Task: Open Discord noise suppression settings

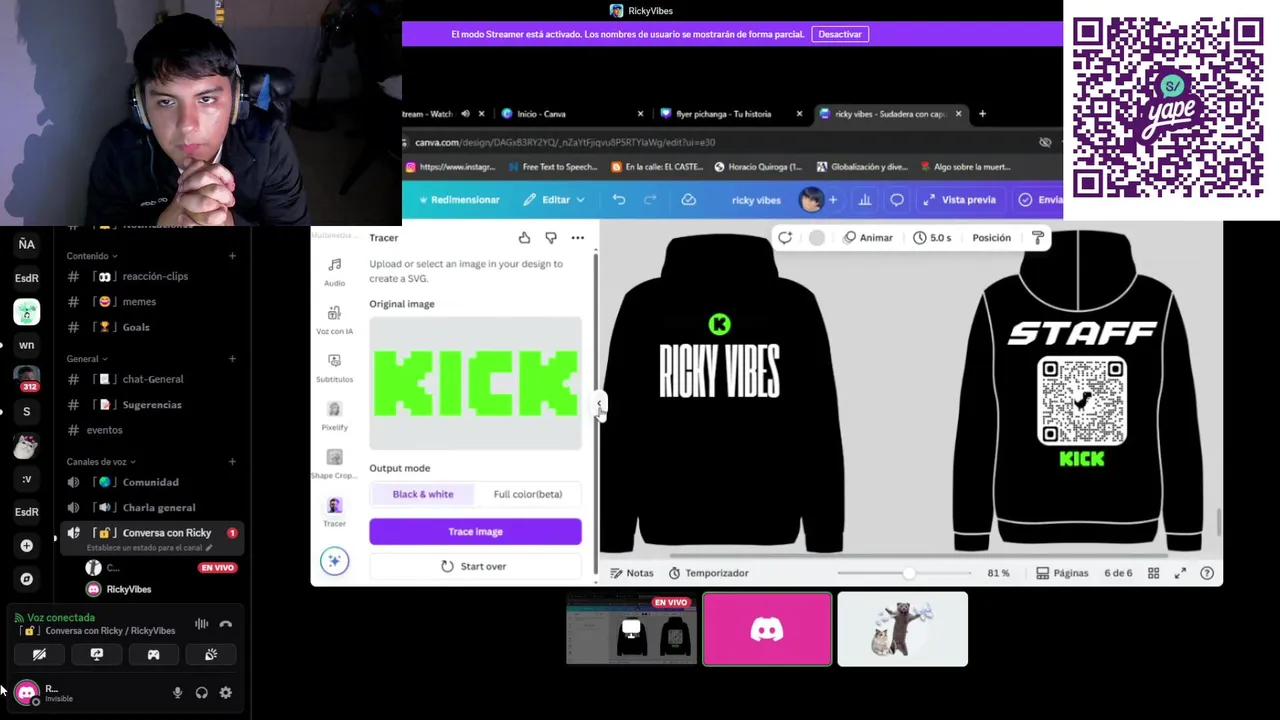Action: pos(202,624)
